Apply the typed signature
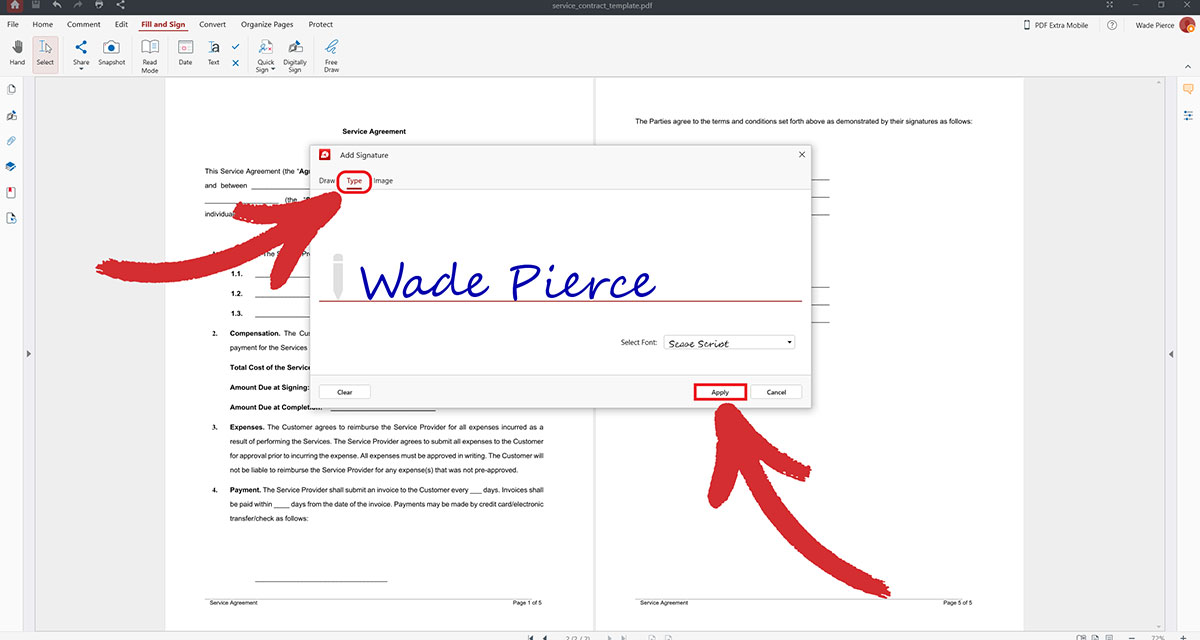 (x=720, y=391)
